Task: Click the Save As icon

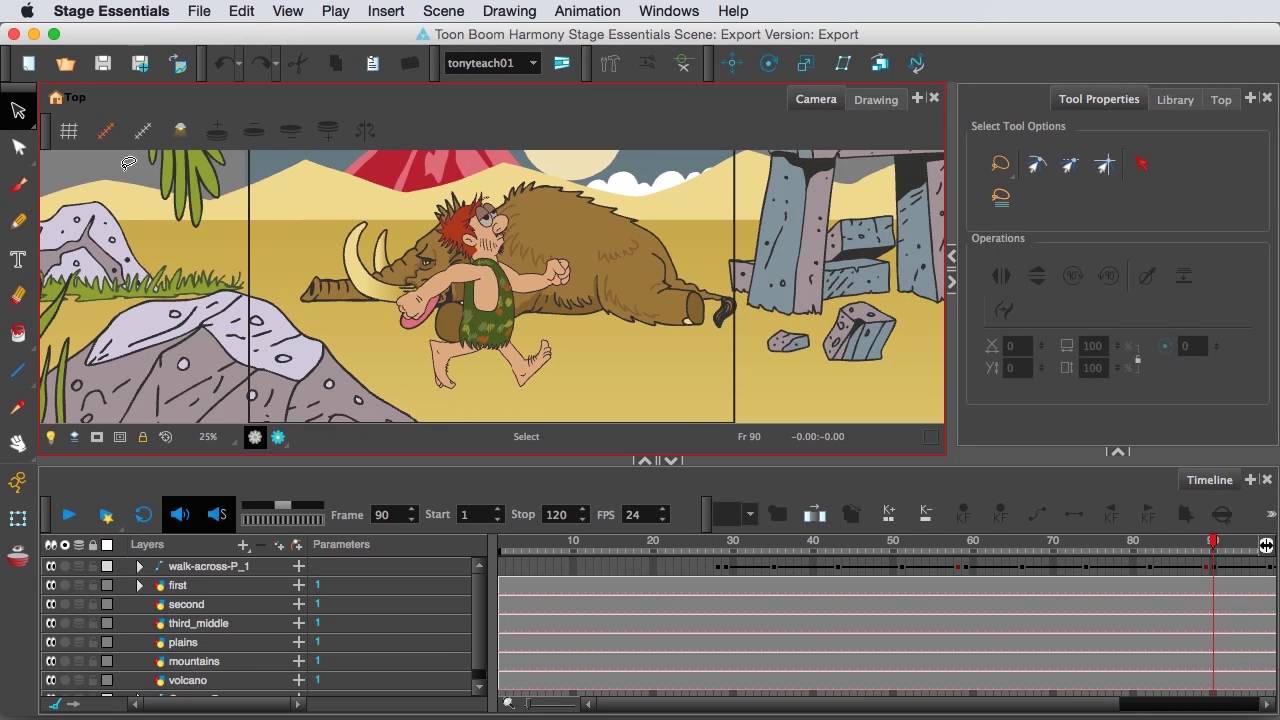Action: click(140, 64)
